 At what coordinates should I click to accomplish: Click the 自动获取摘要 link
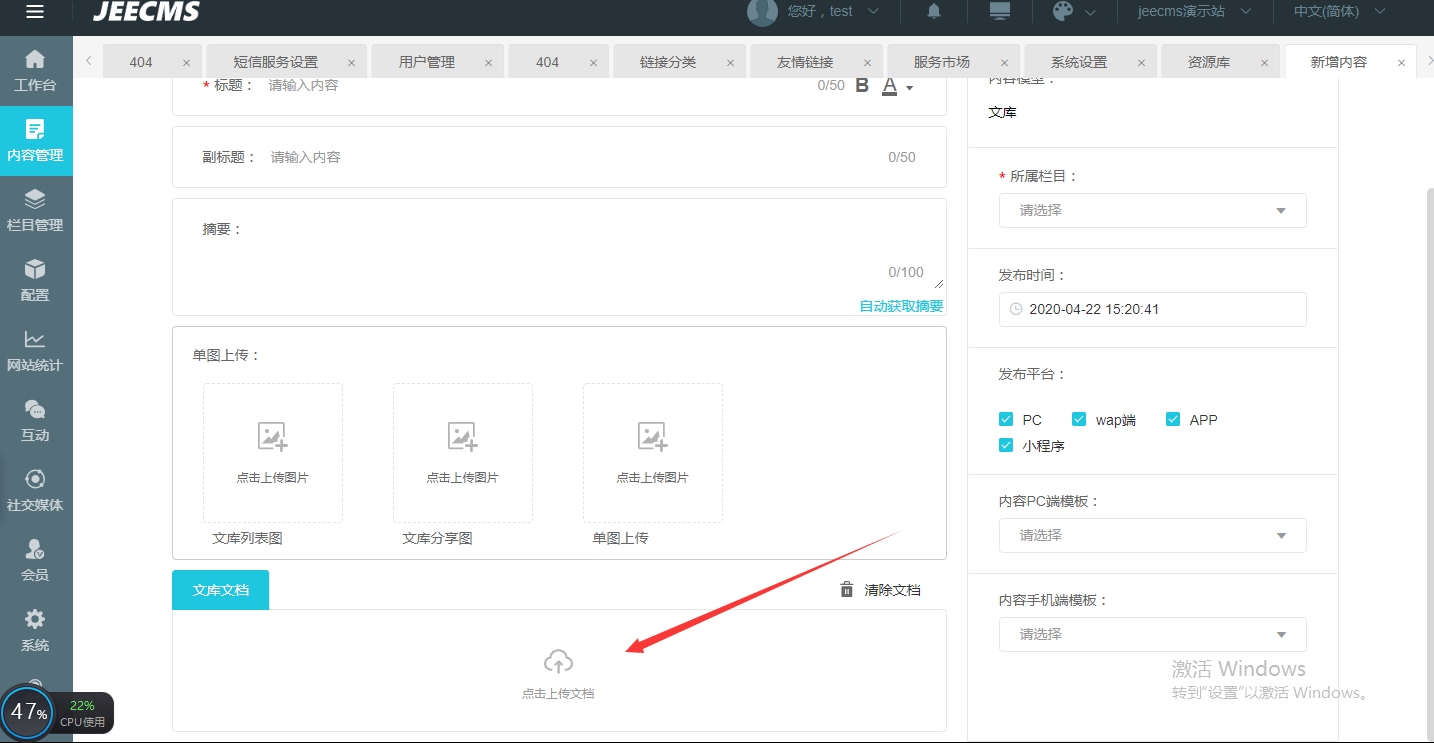point(902,306)
